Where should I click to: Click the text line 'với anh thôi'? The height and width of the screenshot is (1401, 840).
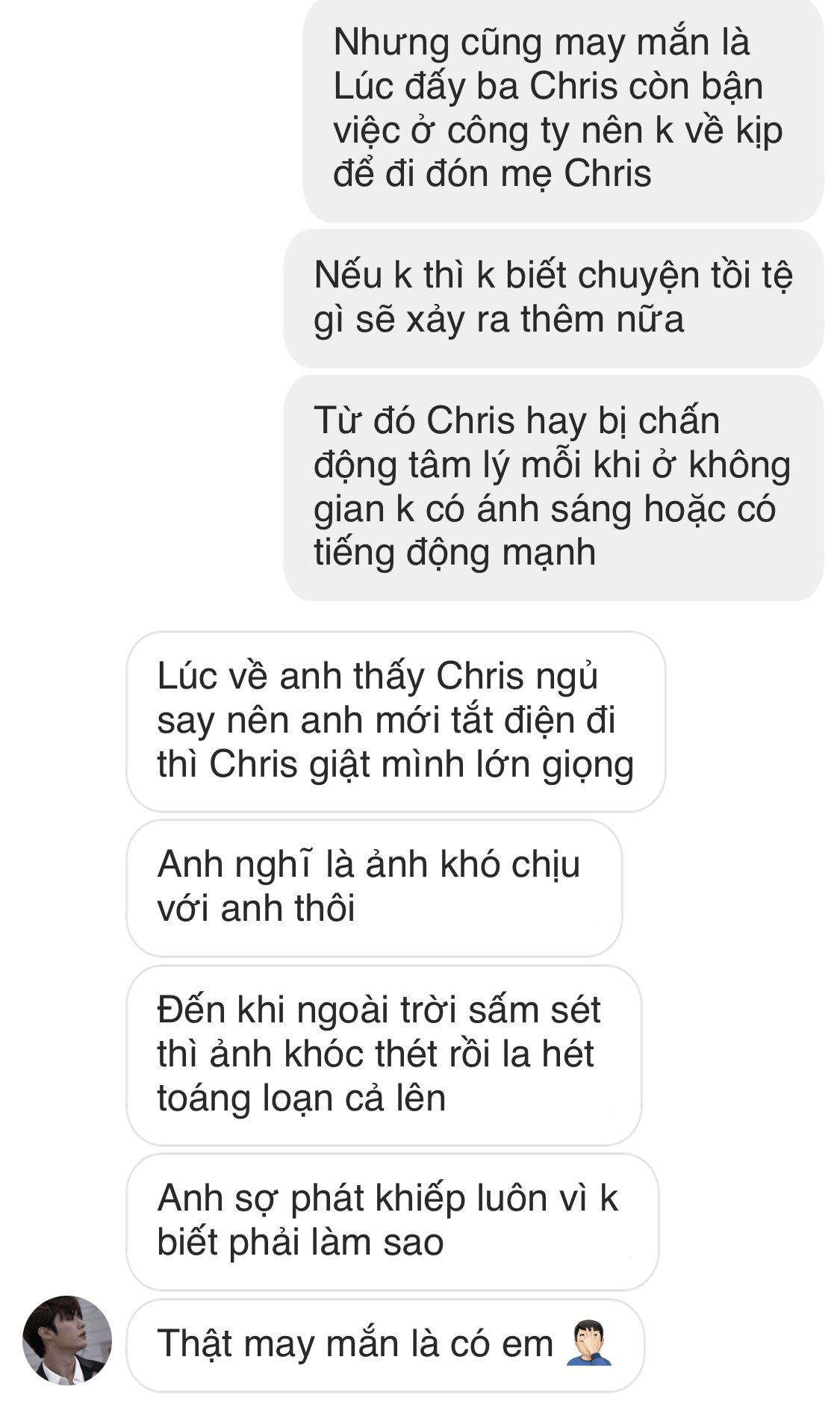tap(256, 909)
